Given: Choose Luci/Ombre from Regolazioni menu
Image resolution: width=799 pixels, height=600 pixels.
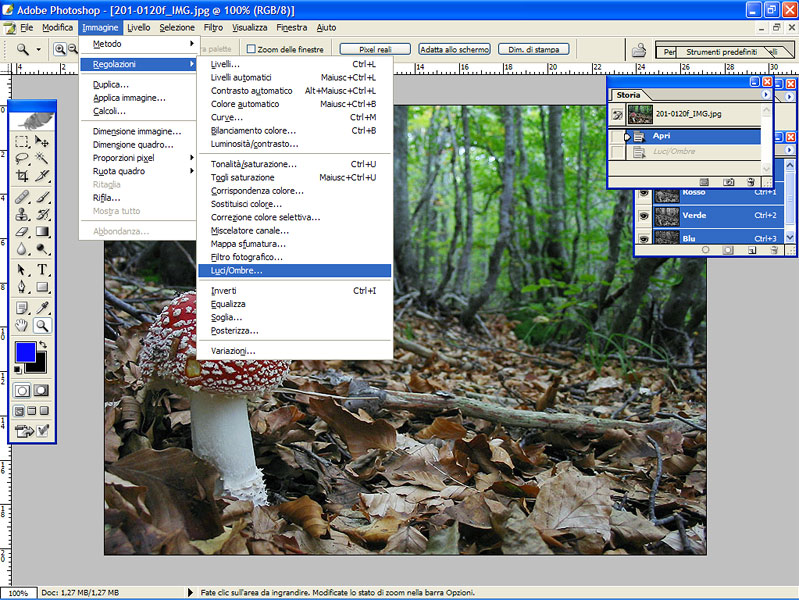Looking at the screenshot, I should [237, 270].
